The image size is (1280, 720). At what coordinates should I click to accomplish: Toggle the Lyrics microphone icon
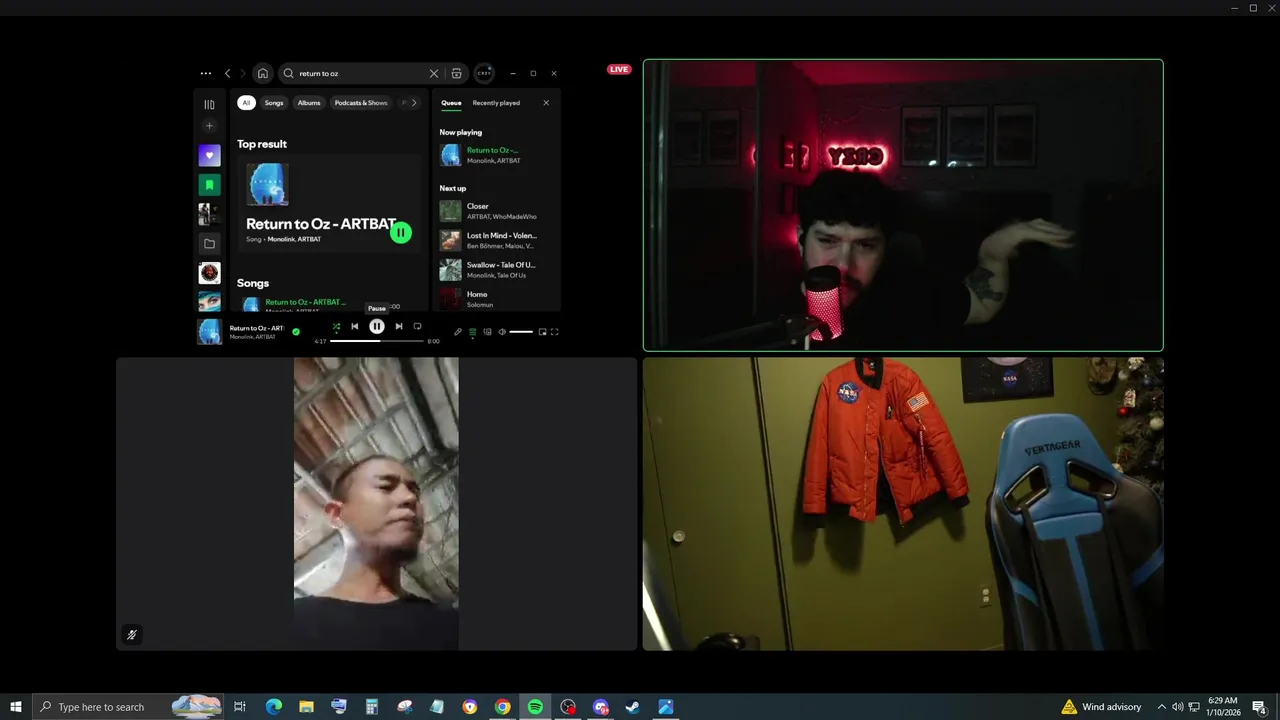click(x=458, y=332)
